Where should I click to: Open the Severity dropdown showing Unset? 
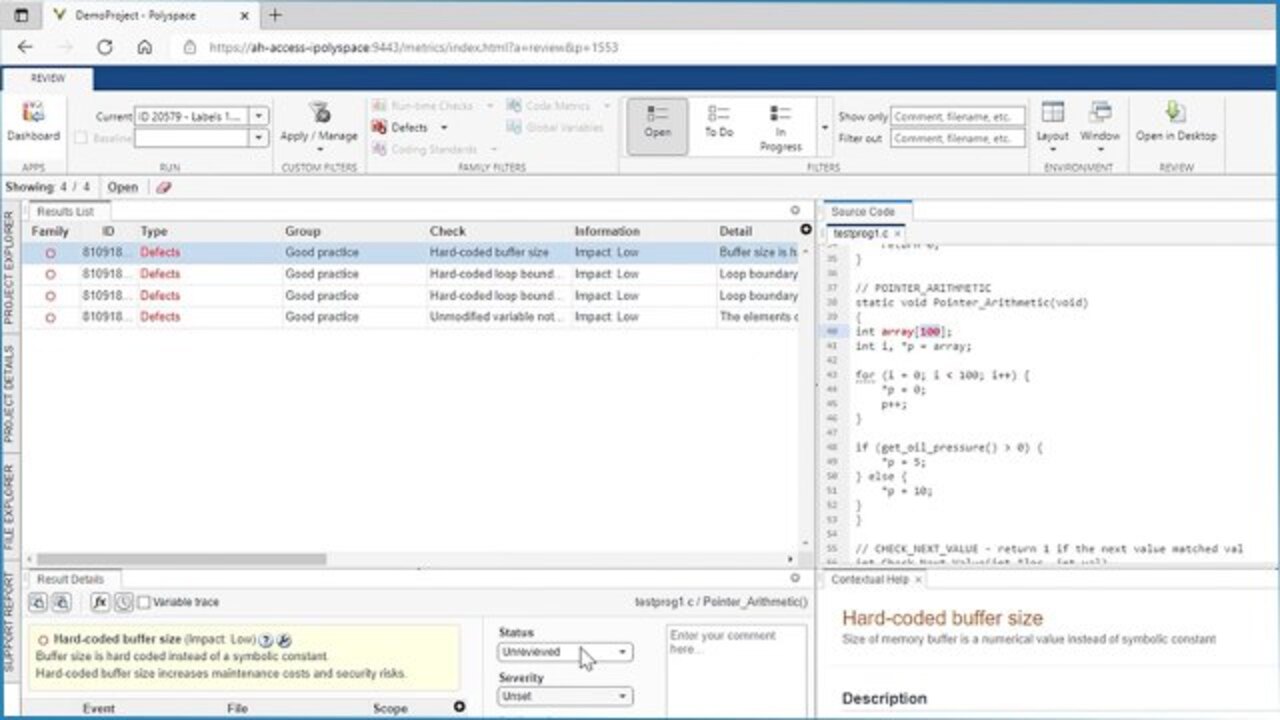[565, 696]
